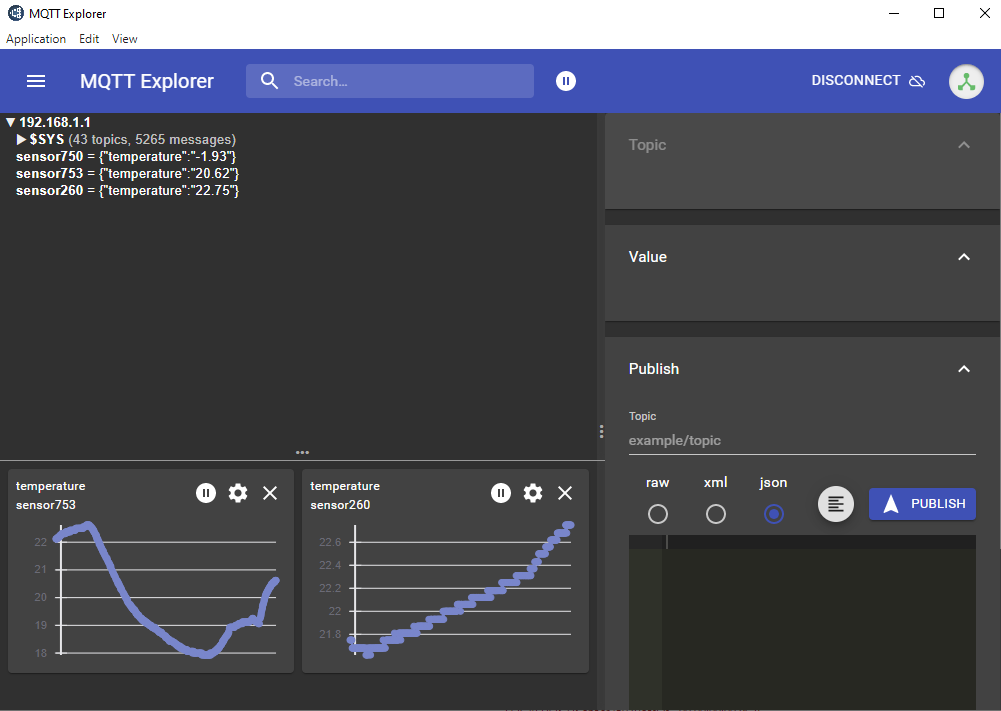Maximize the MQTT Explorer window
1001x711 pixels.
[x=939, y=13]
